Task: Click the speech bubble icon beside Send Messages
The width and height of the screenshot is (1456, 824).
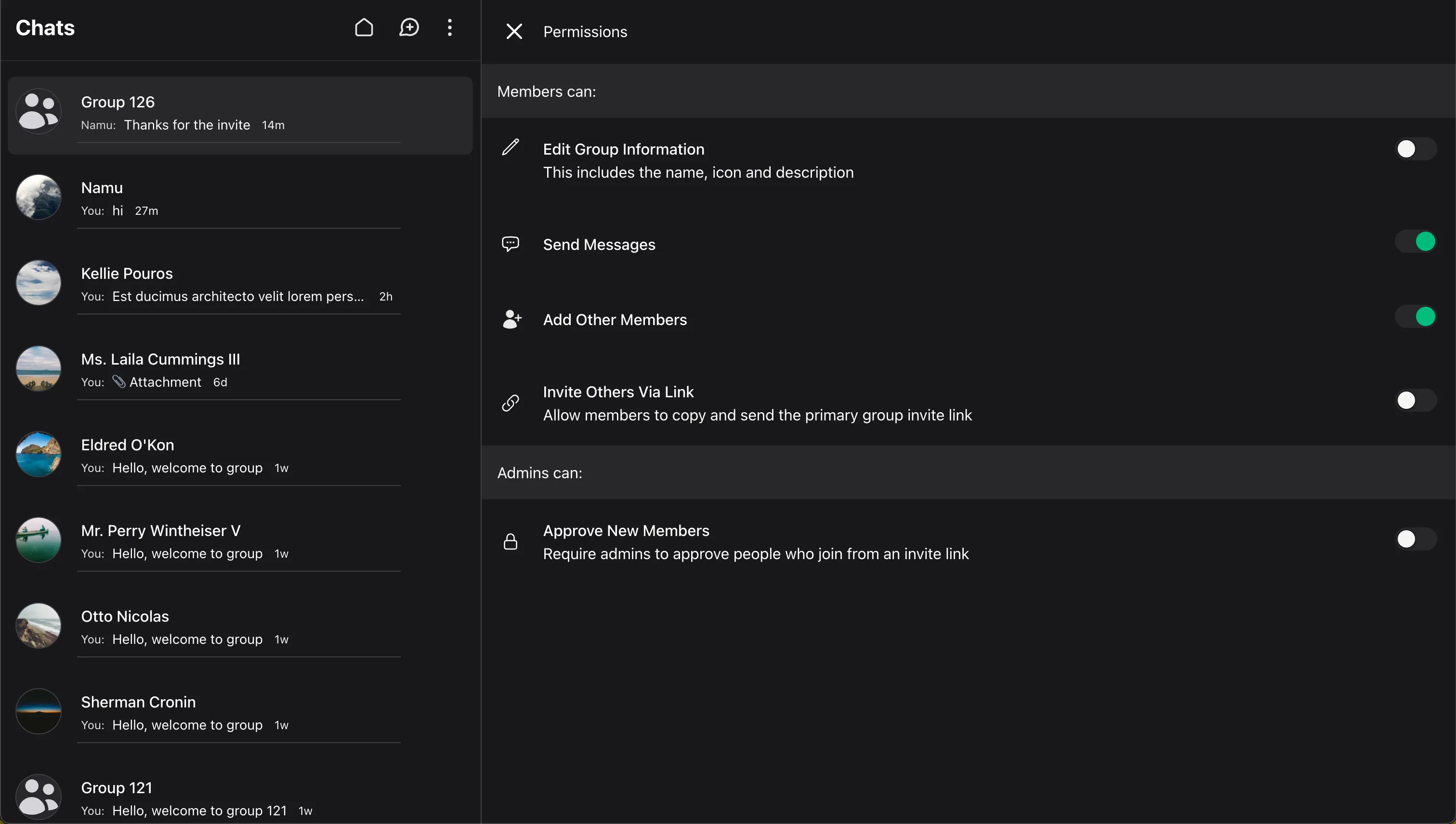Action: point(511,244)
